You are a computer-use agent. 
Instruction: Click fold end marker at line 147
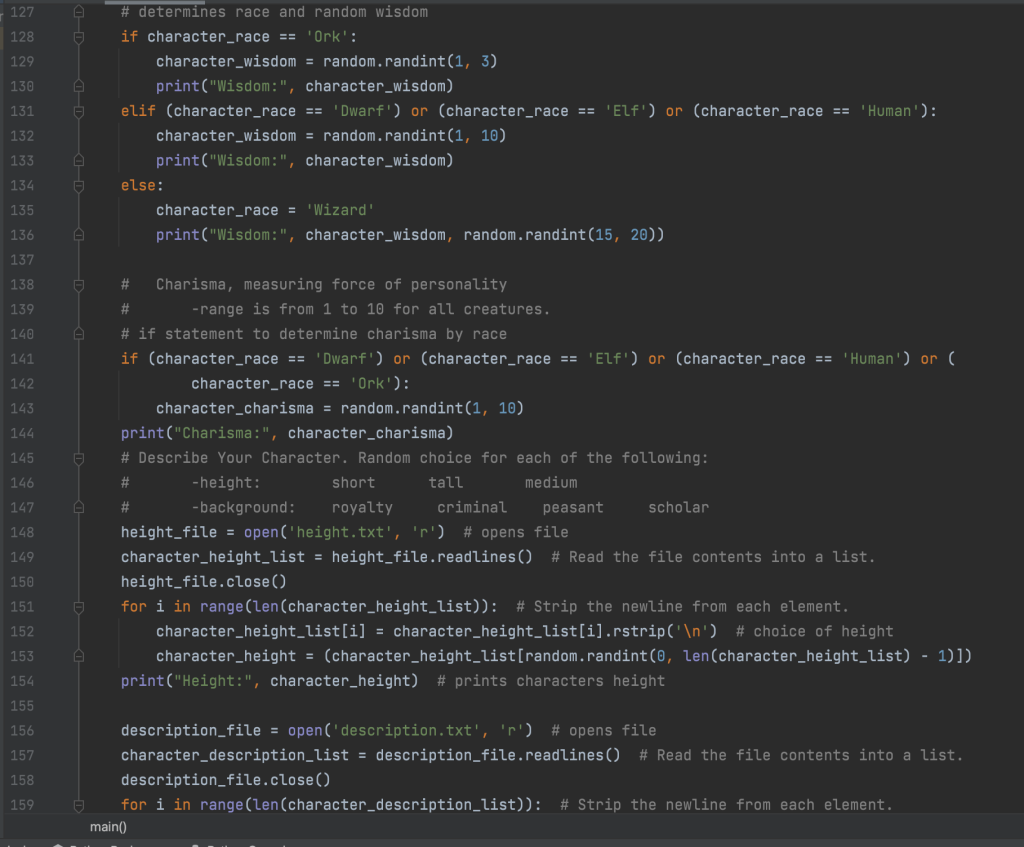pos(79,508)
